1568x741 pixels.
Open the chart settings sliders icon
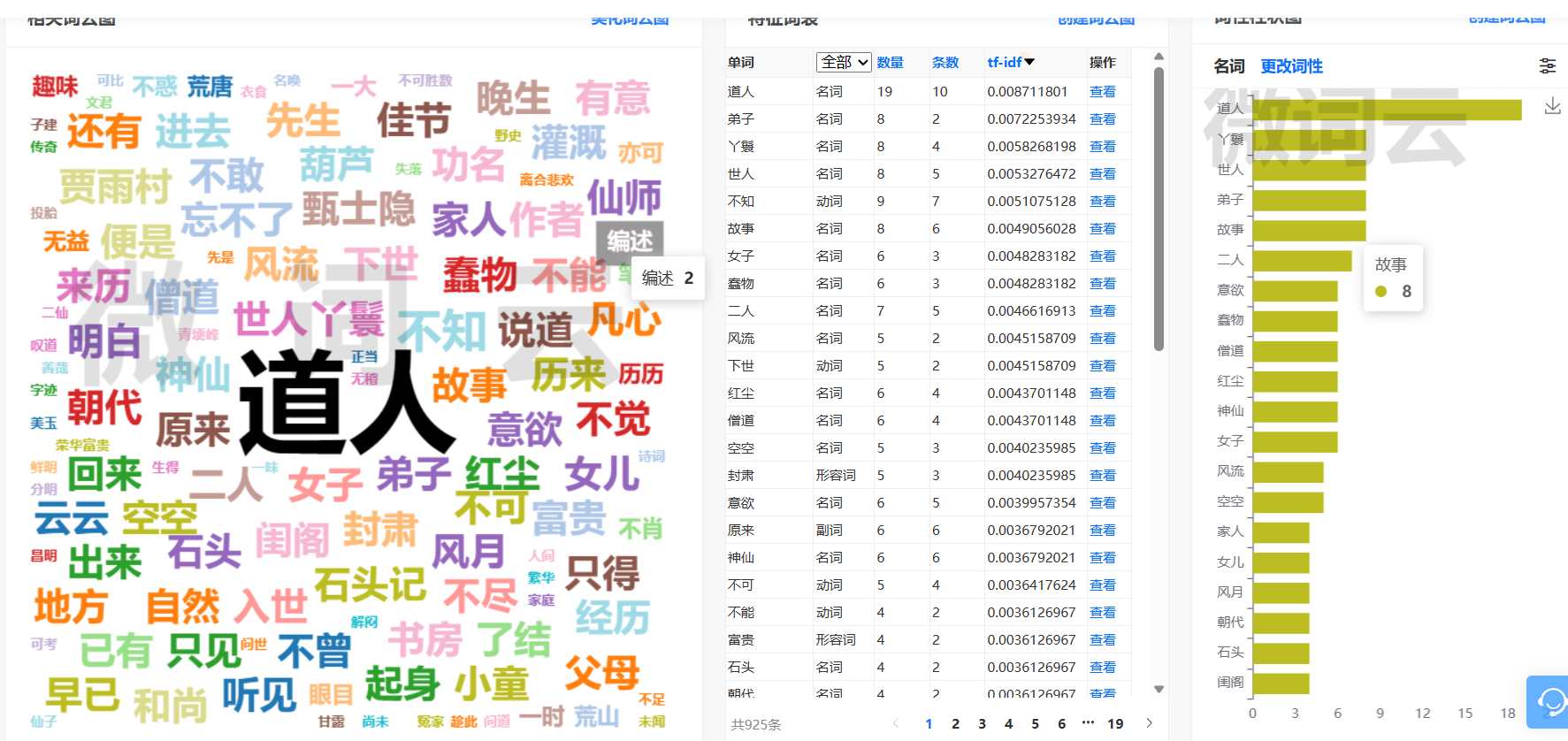tap(1547, 65)
